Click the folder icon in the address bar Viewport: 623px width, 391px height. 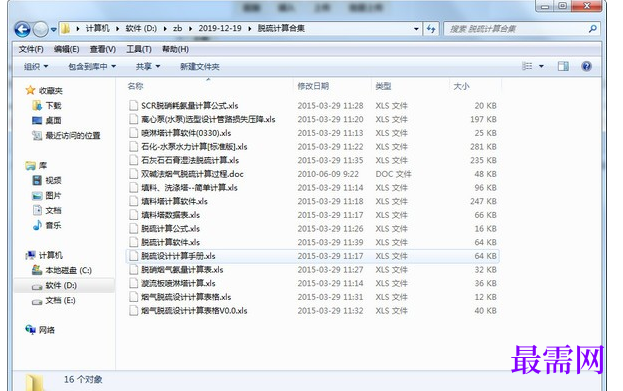[66, 29]
